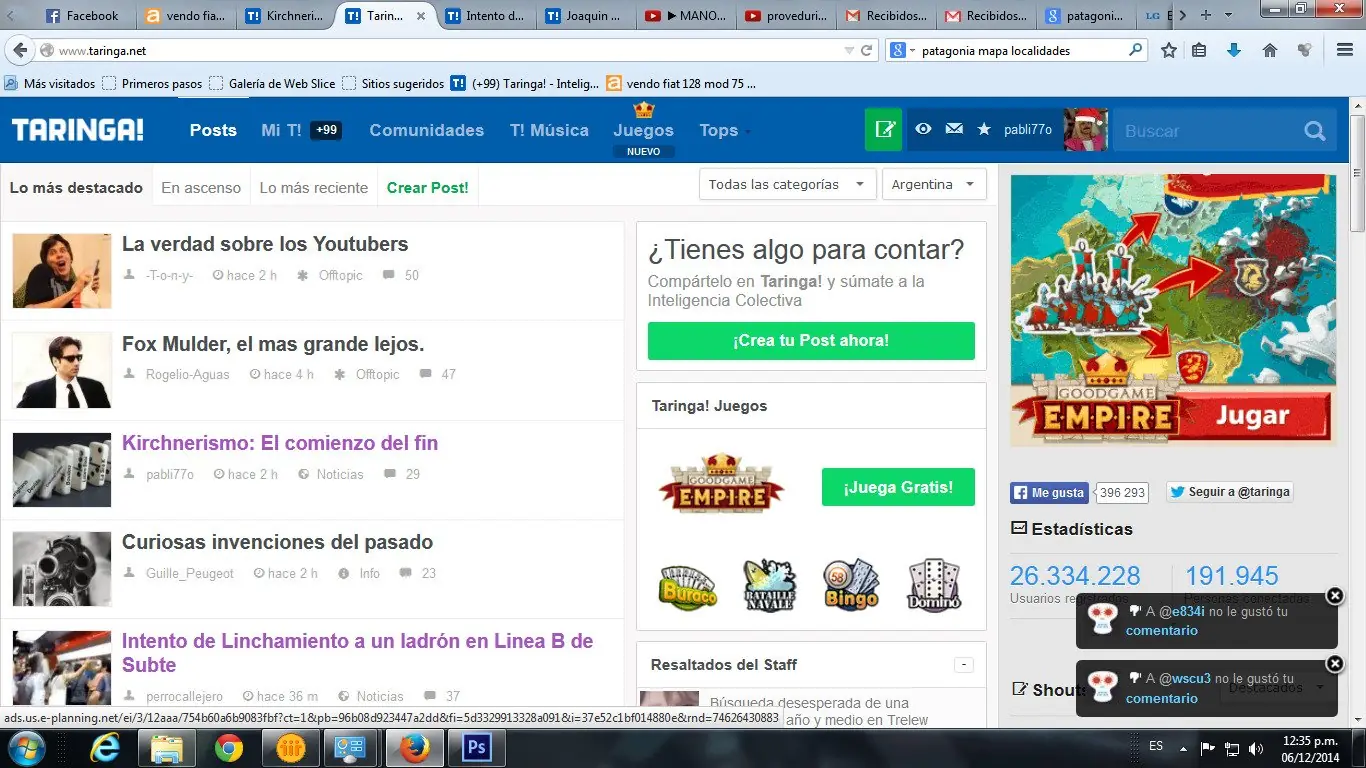This screenshot has height=768, width=1366.
Task: Reload the page with the refresh icon
Action: 867,50
